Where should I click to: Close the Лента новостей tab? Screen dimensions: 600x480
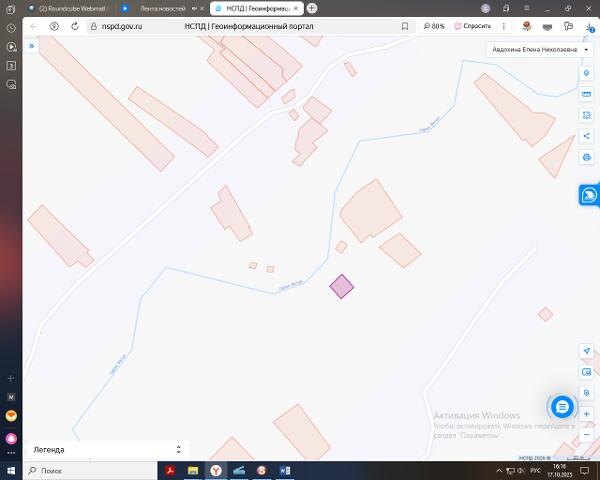coord(202,8)
